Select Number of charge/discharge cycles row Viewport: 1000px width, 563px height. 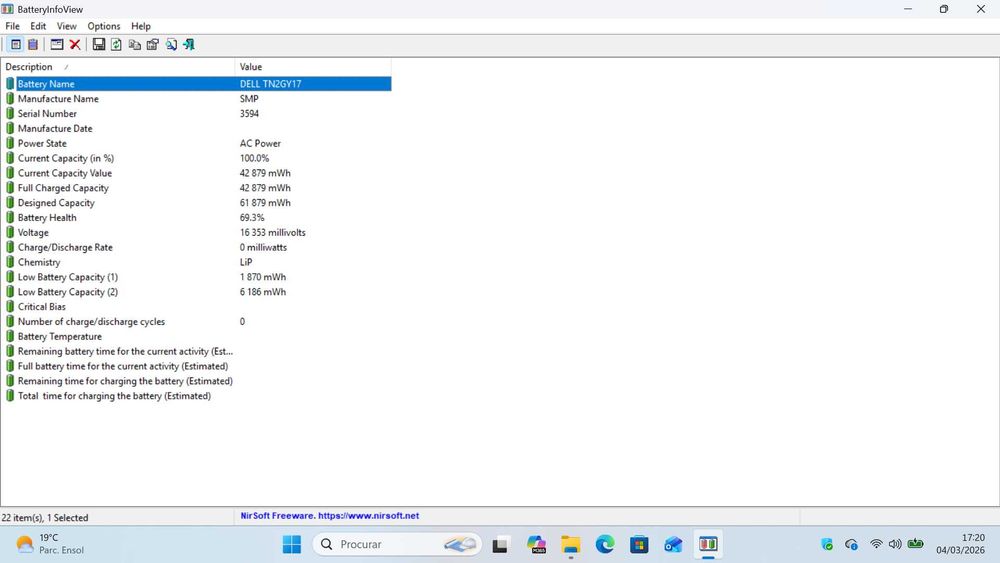click(198, 322)
